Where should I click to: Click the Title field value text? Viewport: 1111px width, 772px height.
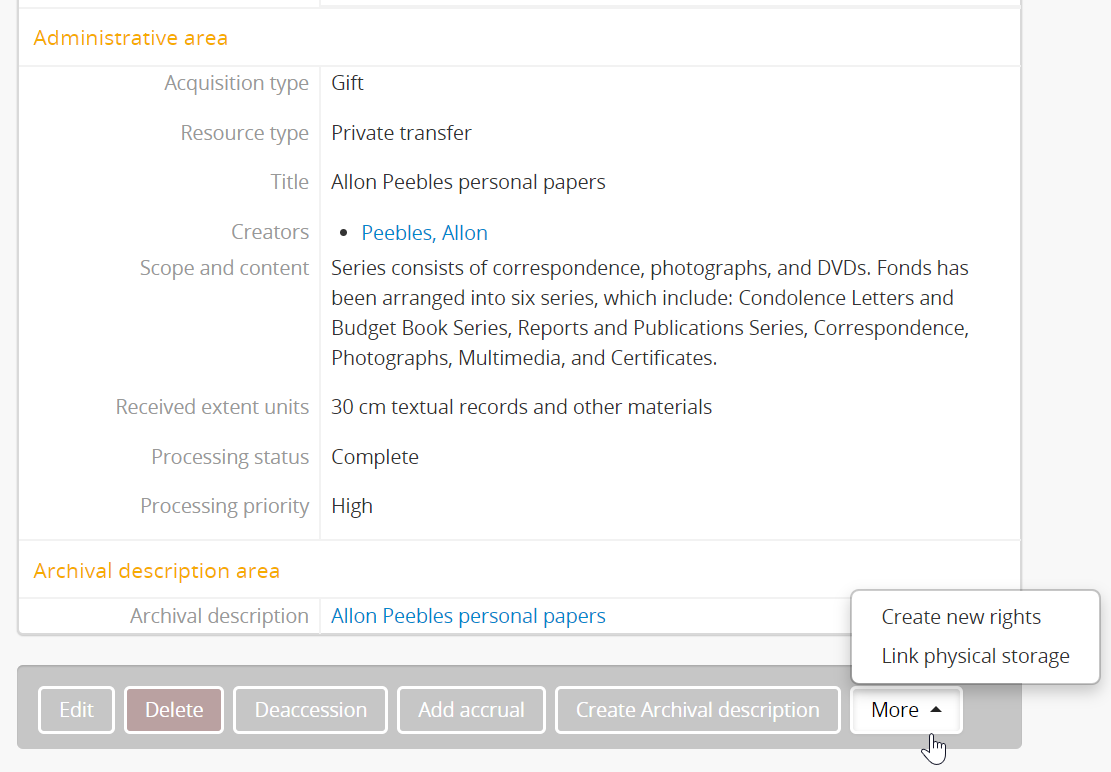point(468,182)
